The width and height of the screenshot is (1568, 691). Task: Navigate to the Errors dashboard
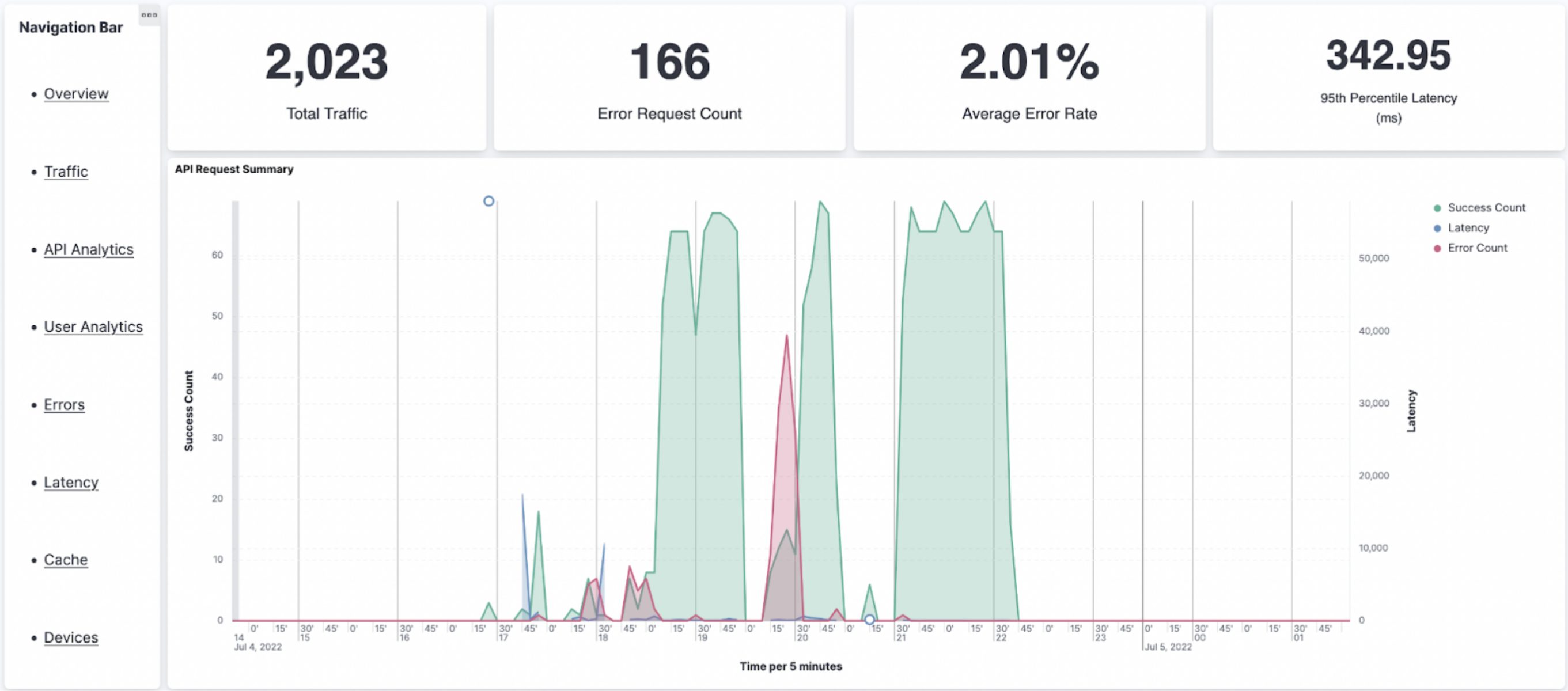pyautogui.click(x=64, y=404)
